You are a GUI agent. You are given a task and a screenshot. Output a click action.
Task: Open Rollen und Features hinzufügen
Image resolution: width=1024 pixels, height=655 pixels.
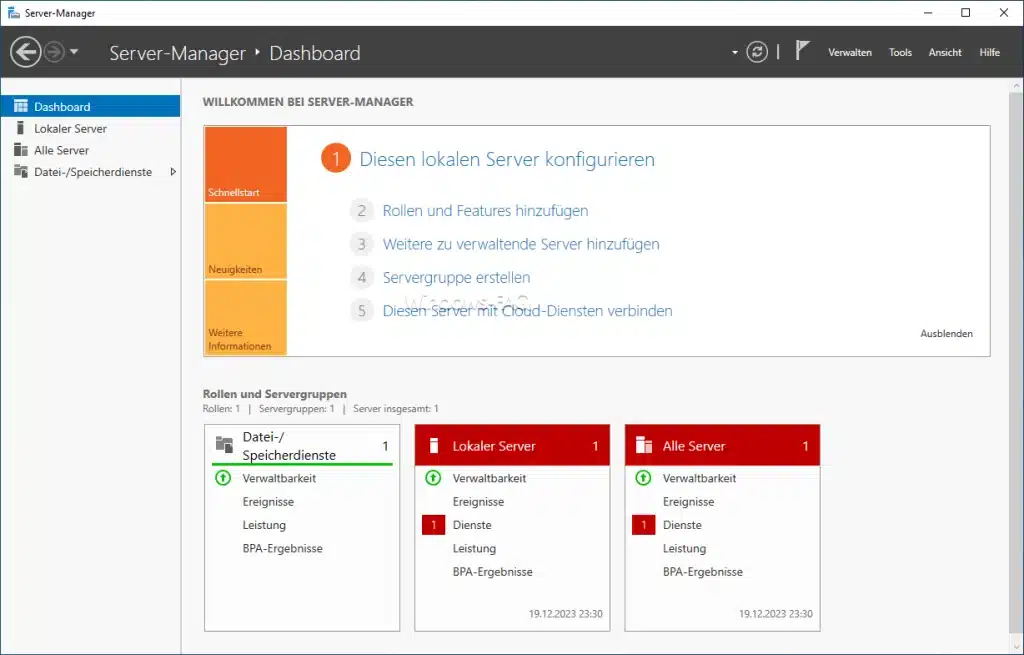485,211
